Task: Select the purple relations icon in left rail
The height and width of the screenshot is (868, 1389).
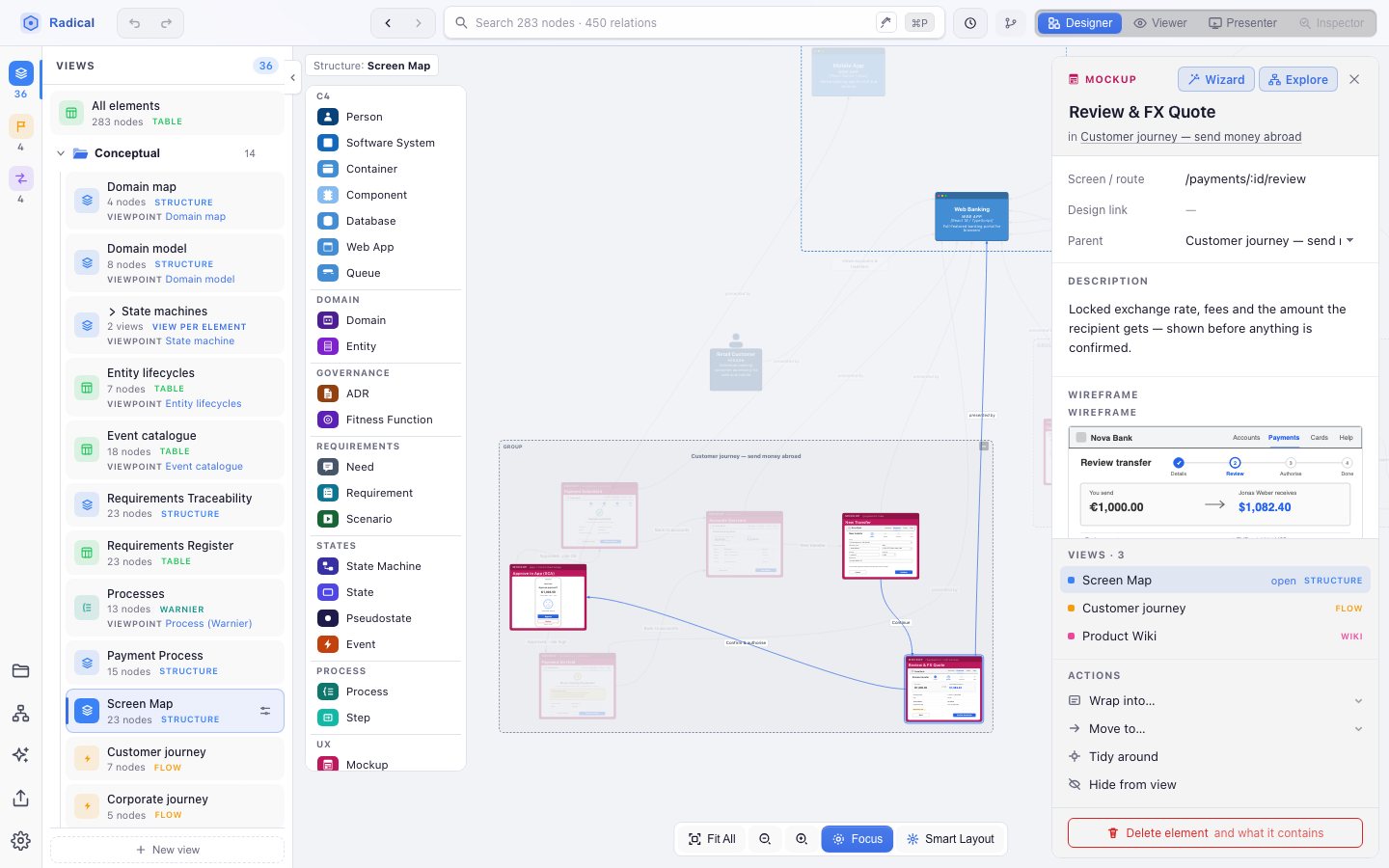Action: [21, 178]
